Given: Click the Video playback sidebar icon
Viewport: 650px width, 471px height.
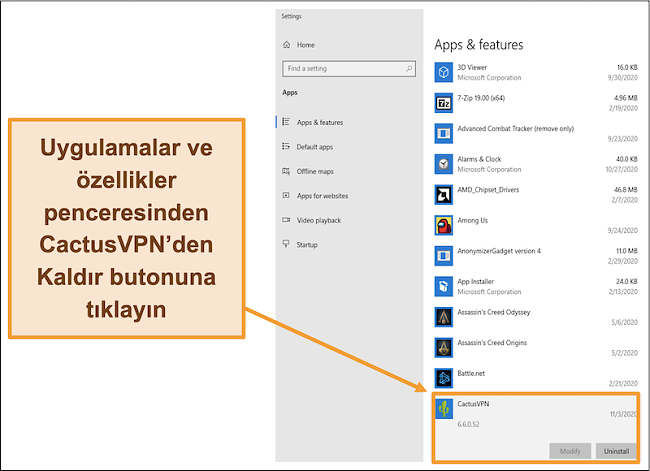Looking at the screenshot, I should point(286,220).
